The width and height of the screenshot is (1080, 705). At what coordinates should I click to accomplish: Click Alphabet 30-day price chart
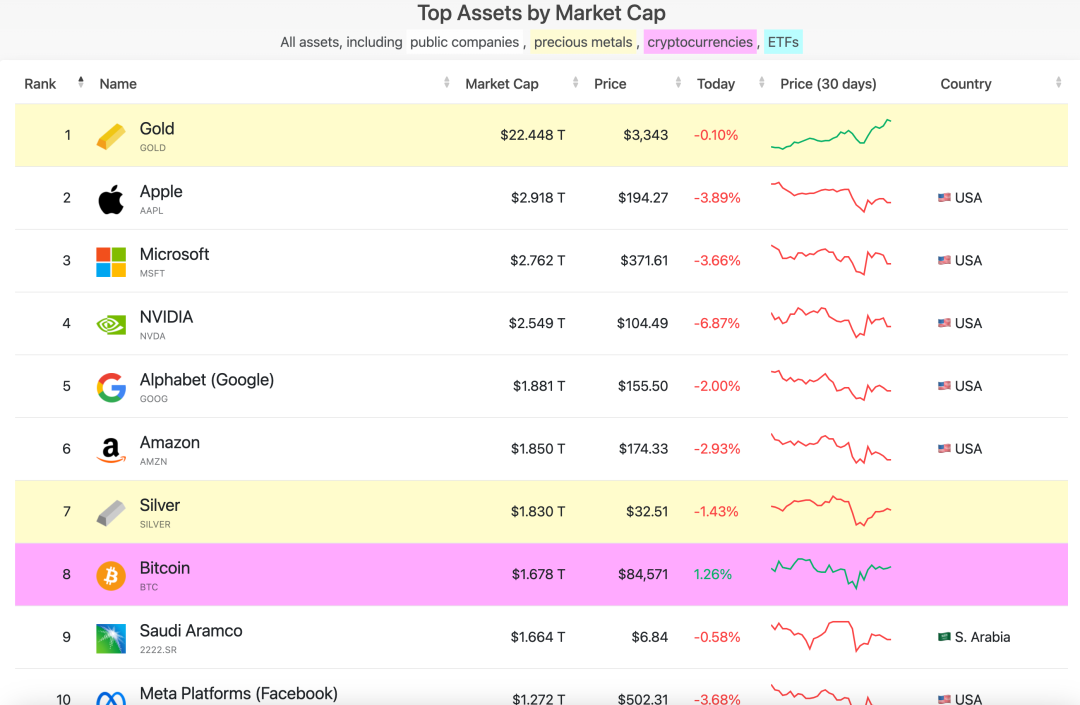tap(831, 385)
